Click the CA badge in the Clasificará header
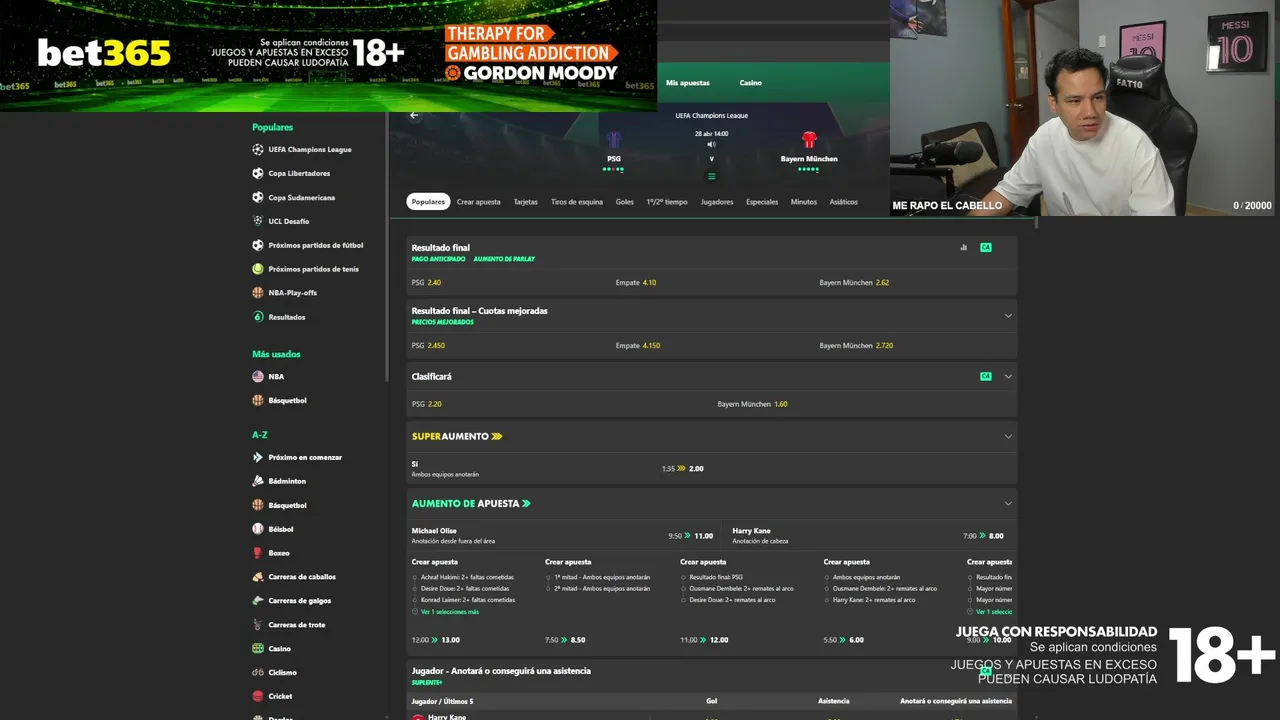1280x720 pixels. [986, 376]
